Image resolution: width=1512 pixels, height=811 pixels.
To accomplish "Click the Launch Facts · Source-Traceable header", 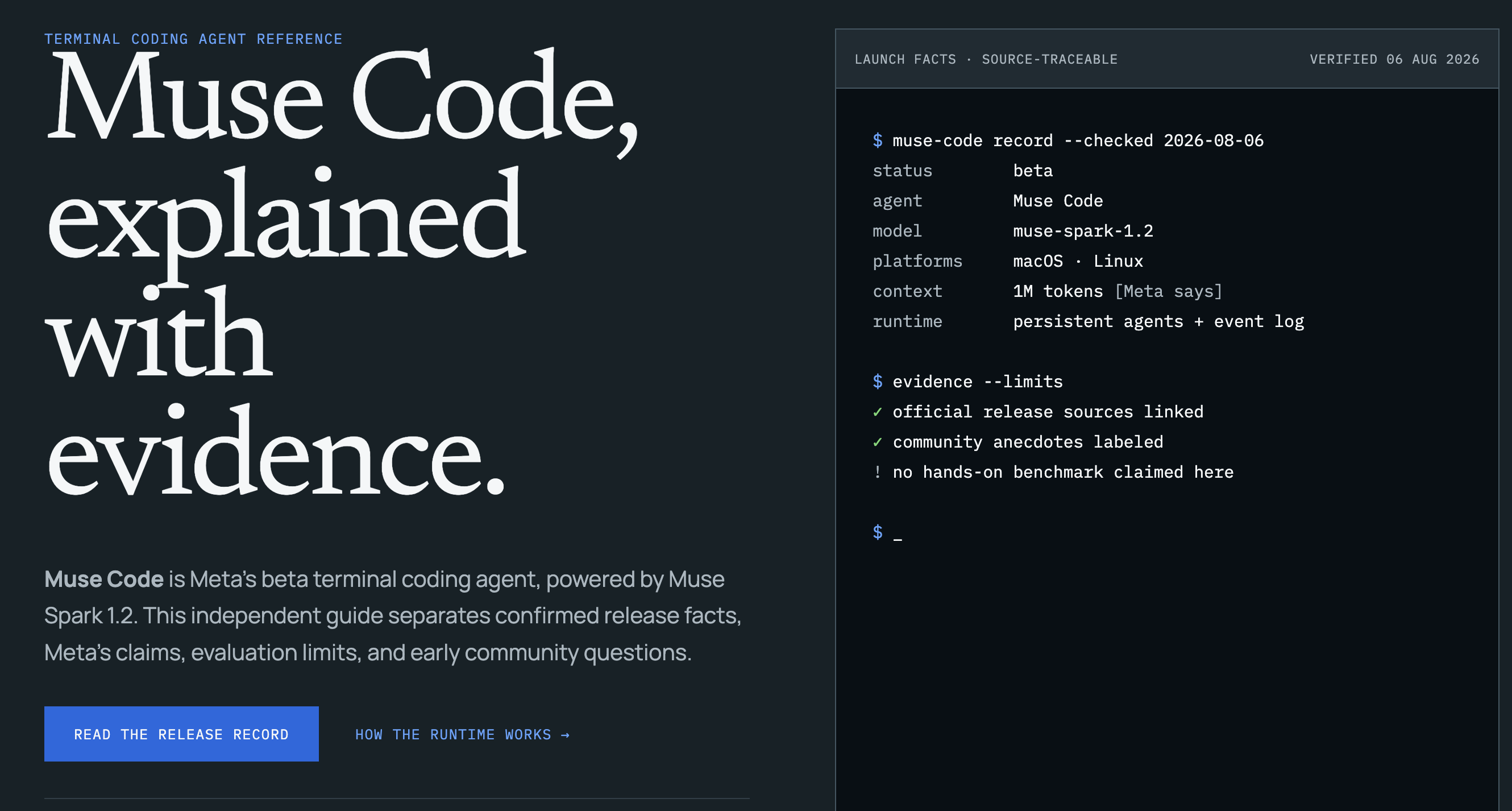I will click(986, 59).
